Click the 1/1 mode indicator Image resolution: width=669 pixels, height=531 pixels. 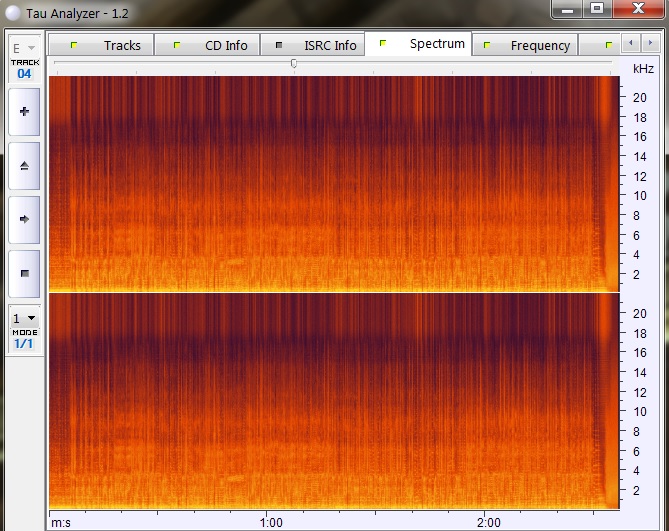point(23,343)
